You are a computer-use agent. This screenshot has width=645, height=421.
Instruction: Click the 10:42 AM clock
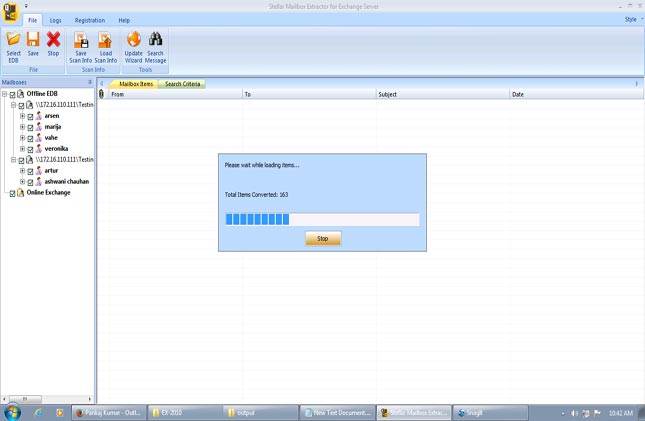point(621,413)
